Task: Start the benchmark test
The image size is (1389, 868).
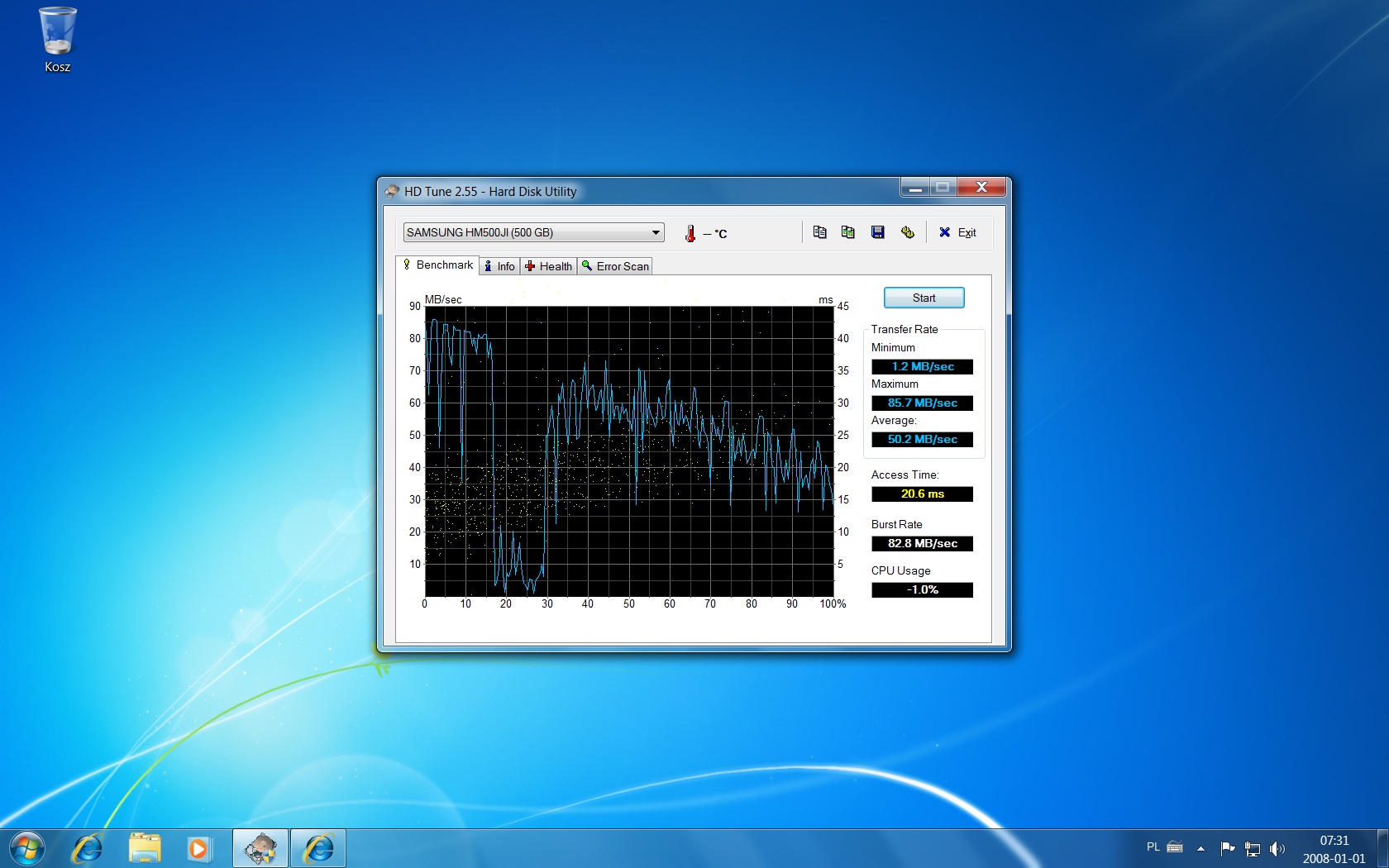Action: coord(924,298)
